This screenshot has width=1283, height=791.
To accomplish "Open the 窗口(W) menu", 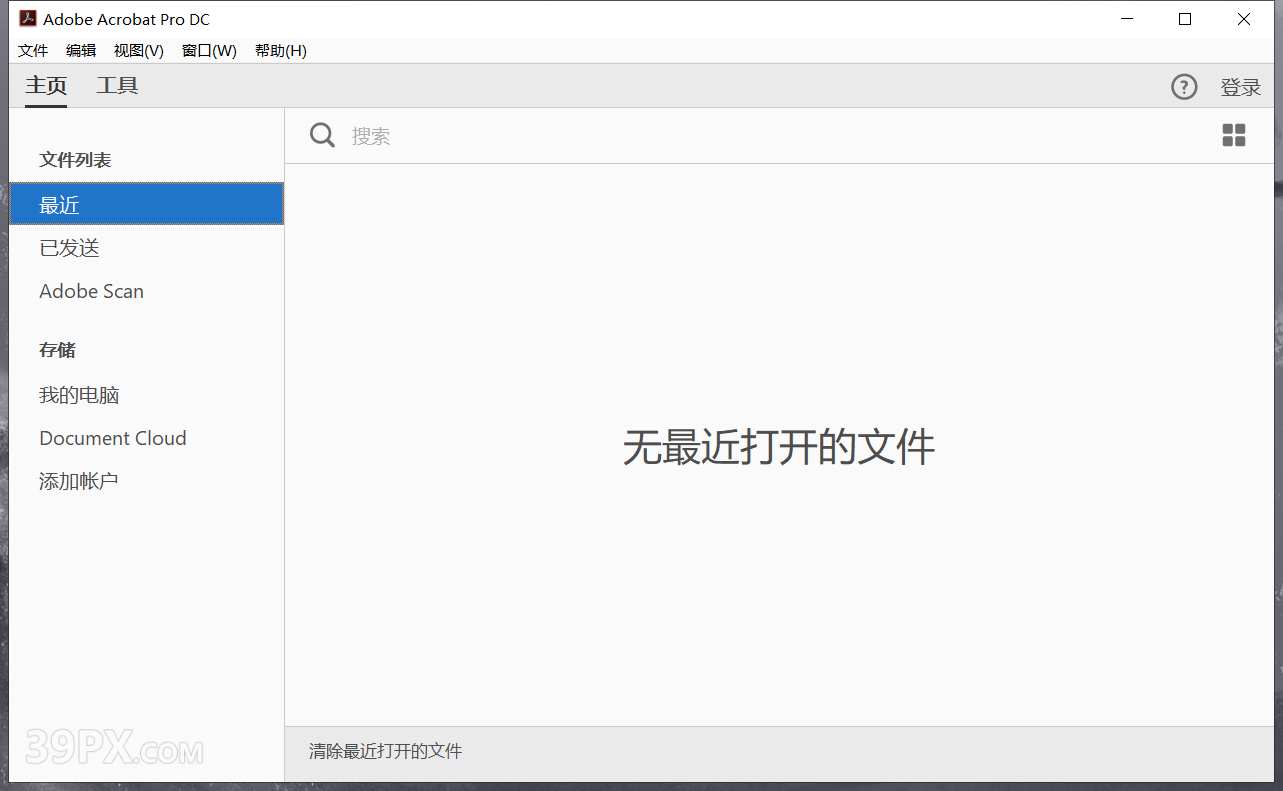I will click(209, 51).
